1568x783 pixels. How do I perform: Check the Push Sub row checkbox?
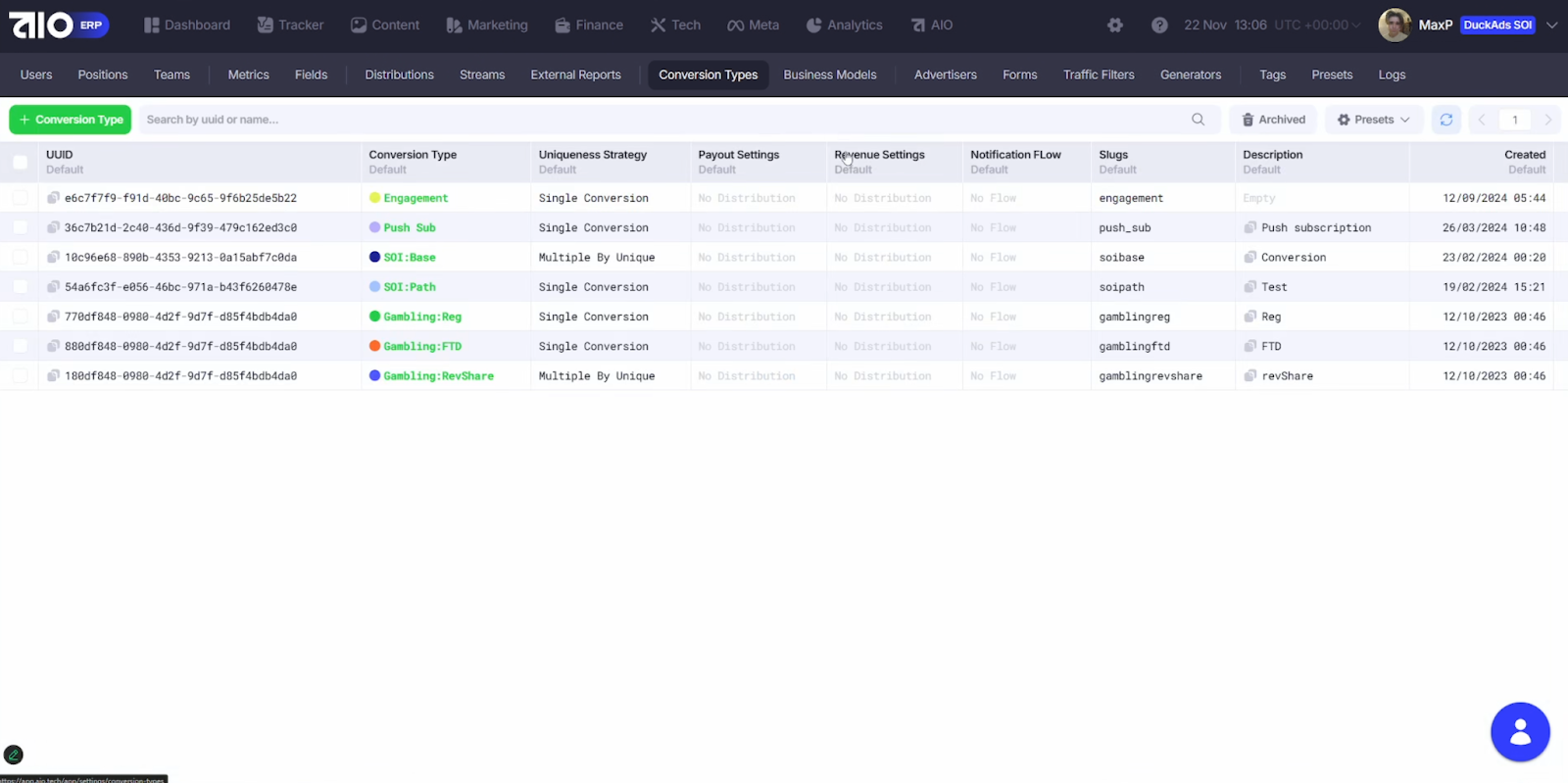(x=20, y=227)
